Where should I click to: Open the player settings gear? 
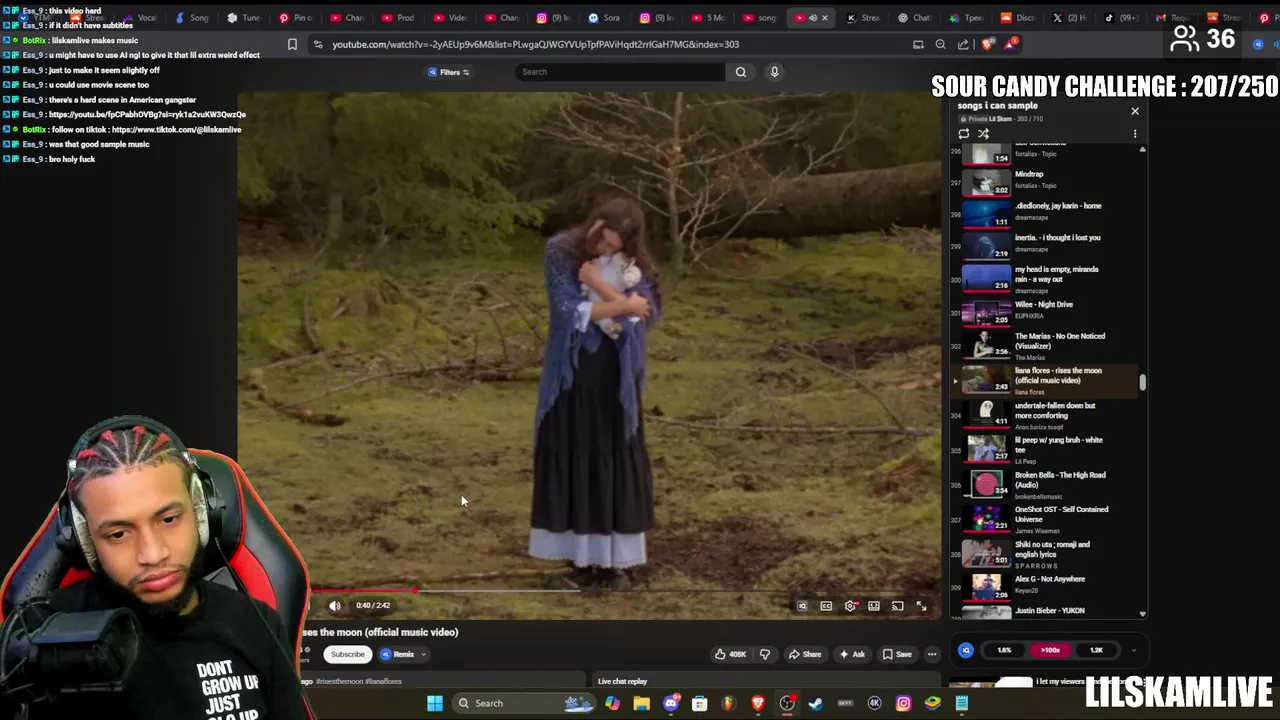click(x=850, y=606)
